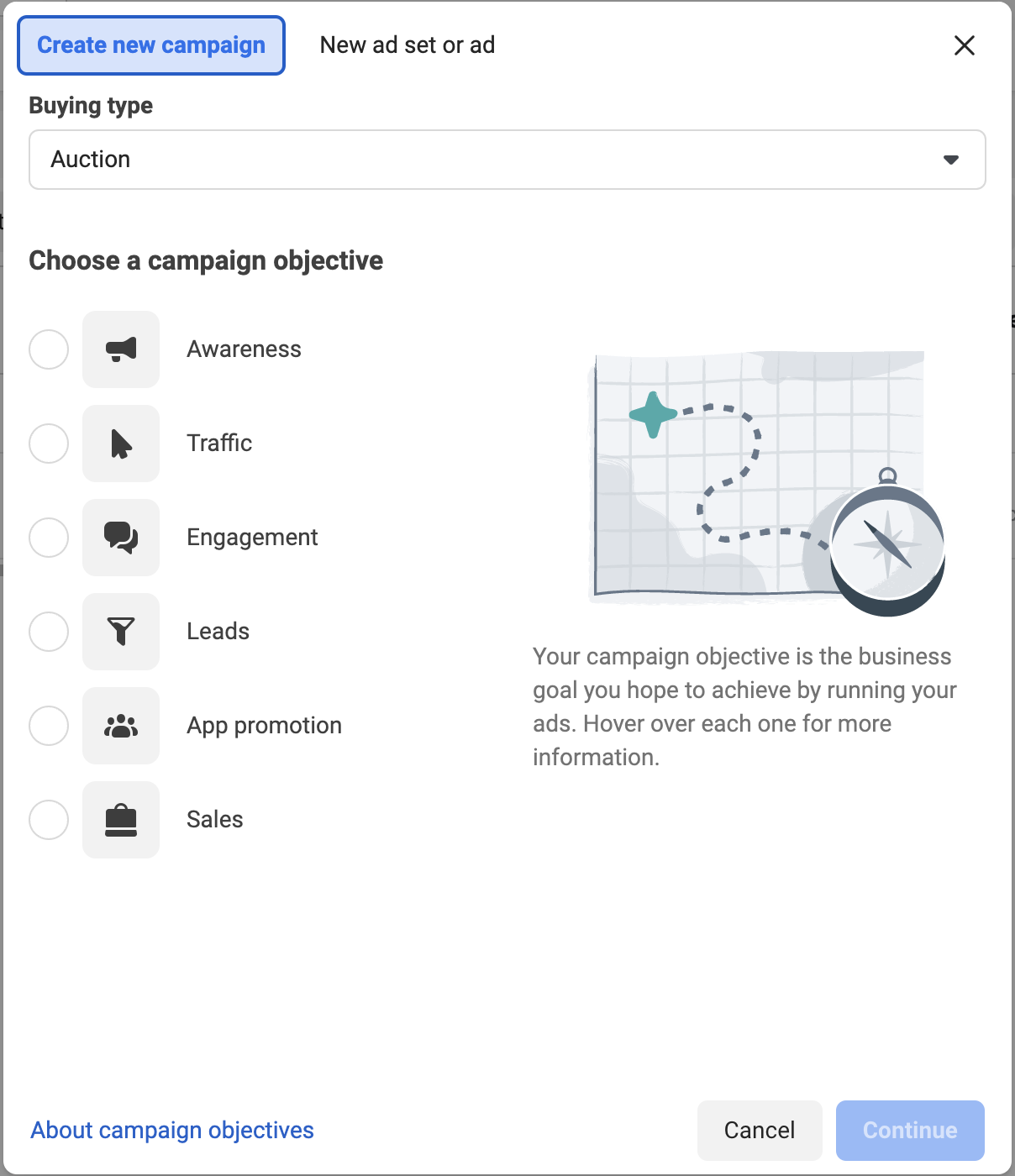
Task: Click the Traffic cursor icon
Action: 121,444
